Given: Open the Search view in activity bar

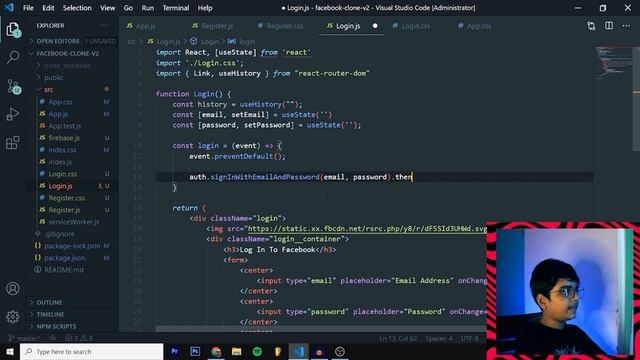Looking at the screenshot, I should [13, 57].
